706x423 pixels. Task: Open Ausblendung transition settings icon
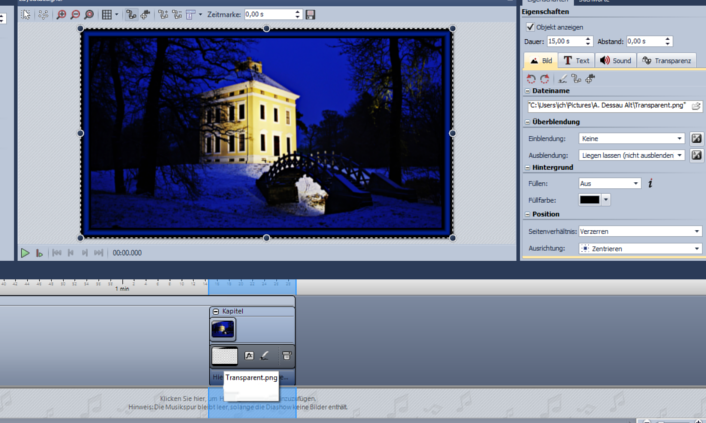696,155
